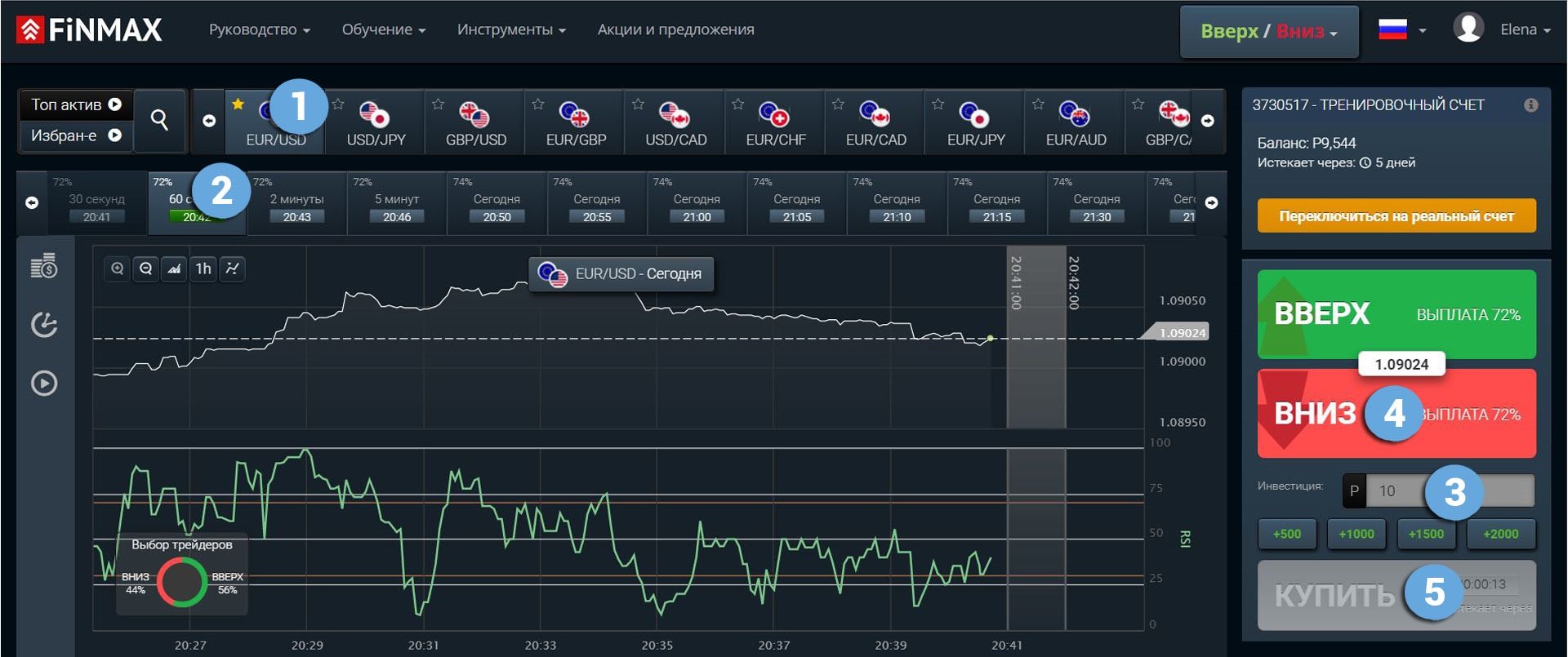Go to previous expiry times with the left arrow

coord(32,202)
